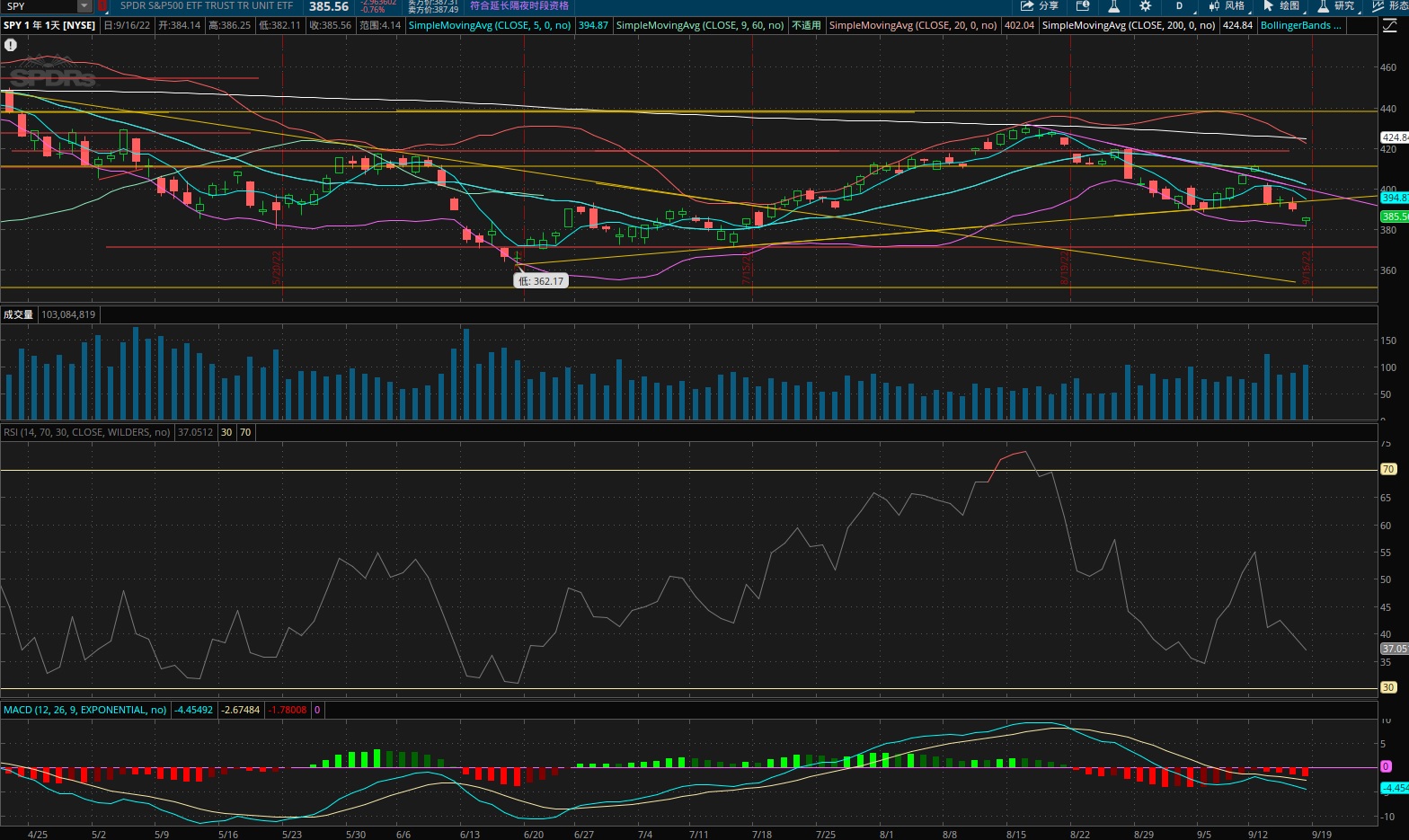Open chart settings gear icon
Image resolution: width=1409 pixels, height=840 pixels.
pyautogui.click(x=1145, y=6)
